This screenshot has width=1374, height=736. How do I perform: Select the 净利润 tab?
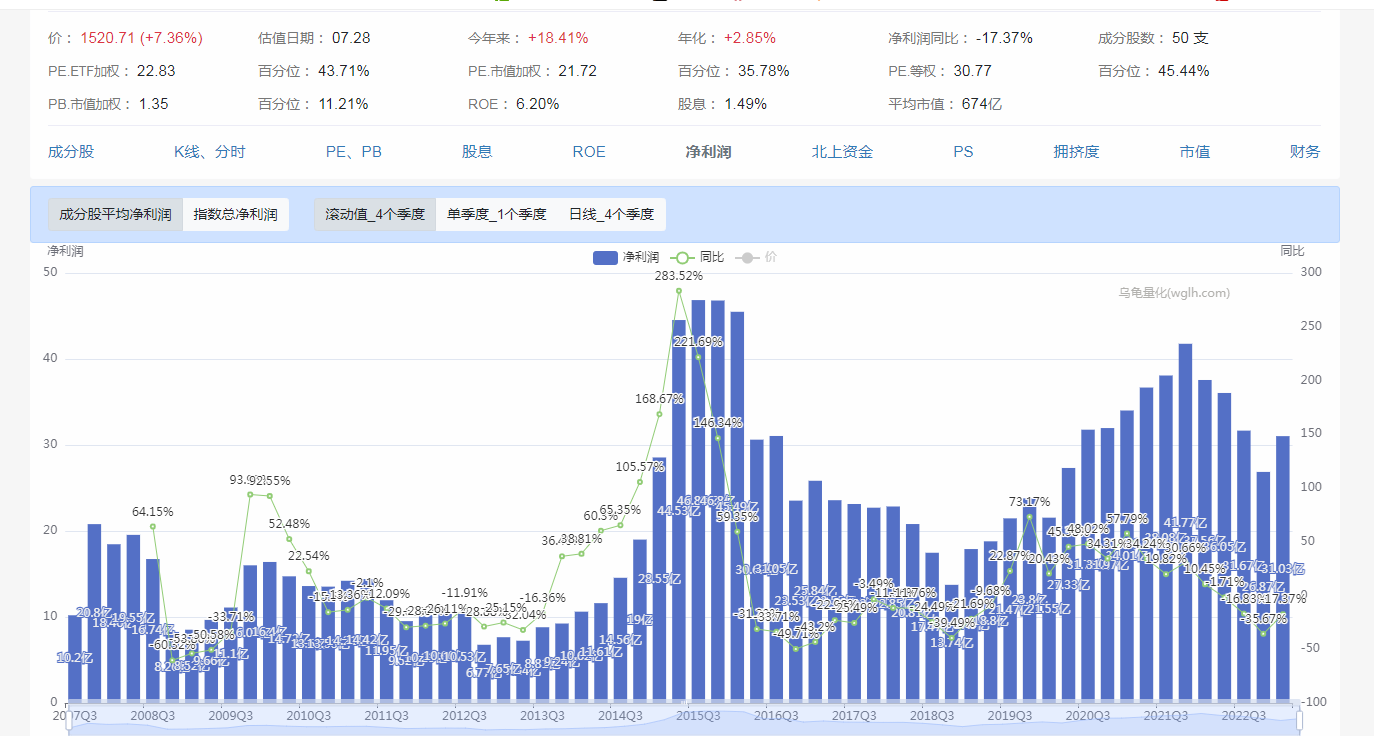pos(708,152)
